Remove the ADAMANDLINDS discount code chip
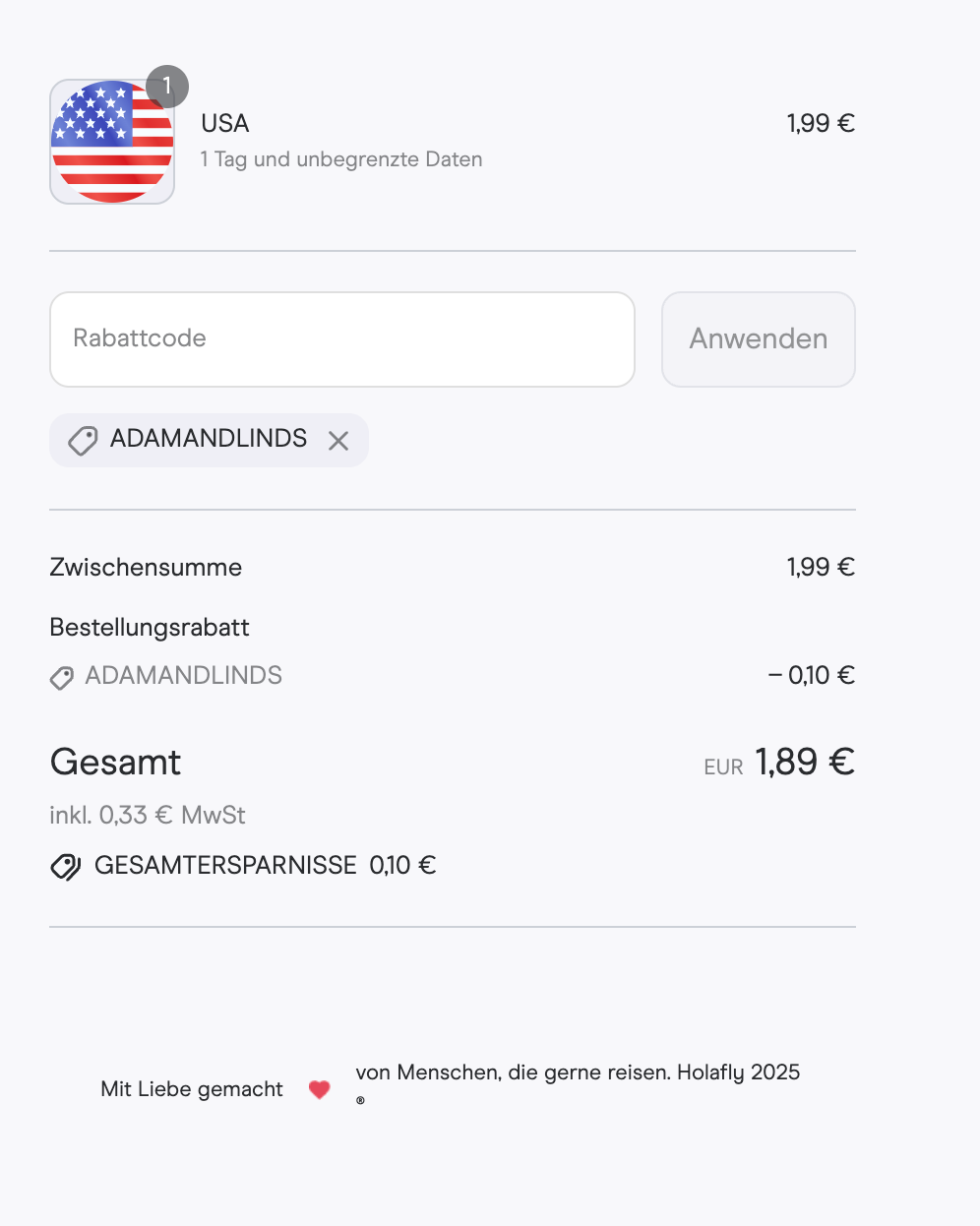980x1226 pixels. [x=338, y=441]
